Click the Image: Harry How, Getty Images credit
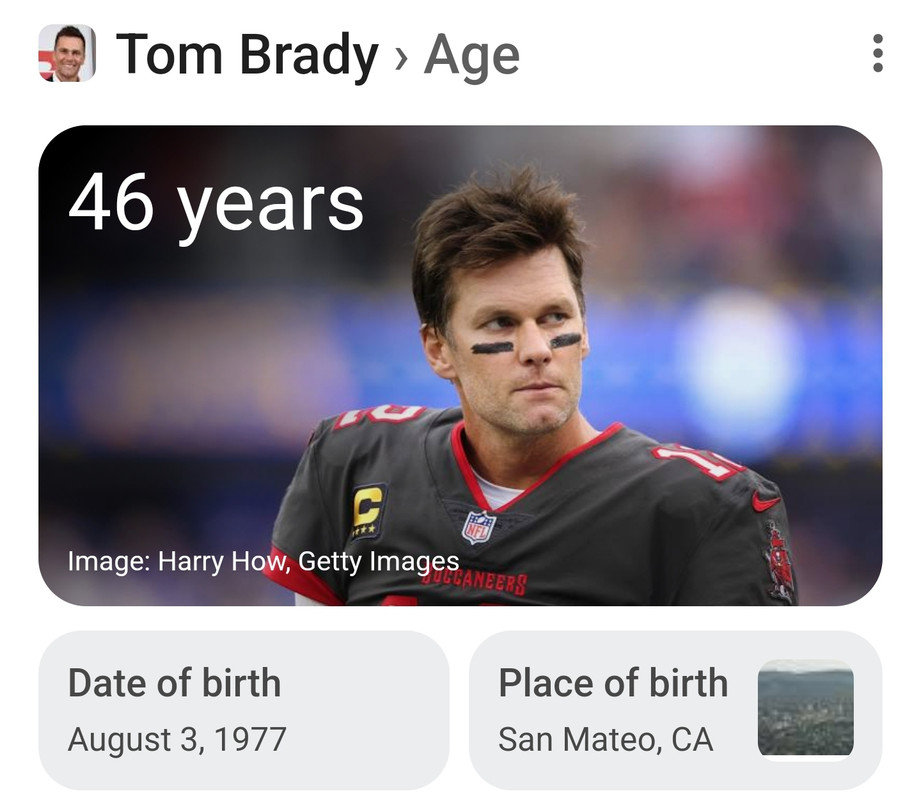This screenshot has width=921, height=800. point(263,561)
